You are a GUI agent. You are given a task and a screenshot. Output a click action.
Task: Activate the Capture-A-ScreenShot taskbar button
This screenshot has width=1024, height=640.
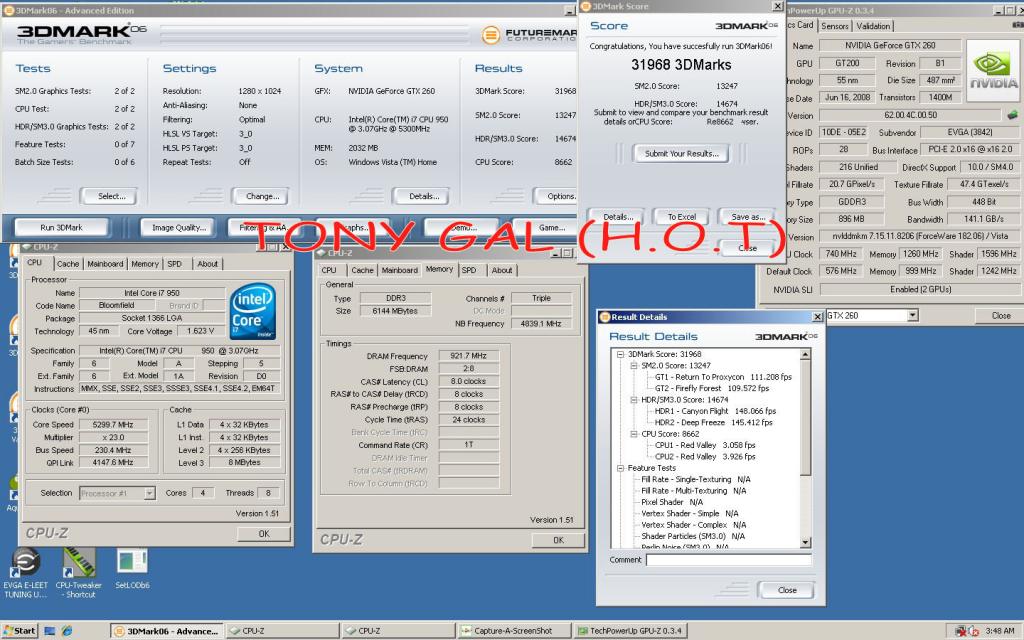pos(513,631)
